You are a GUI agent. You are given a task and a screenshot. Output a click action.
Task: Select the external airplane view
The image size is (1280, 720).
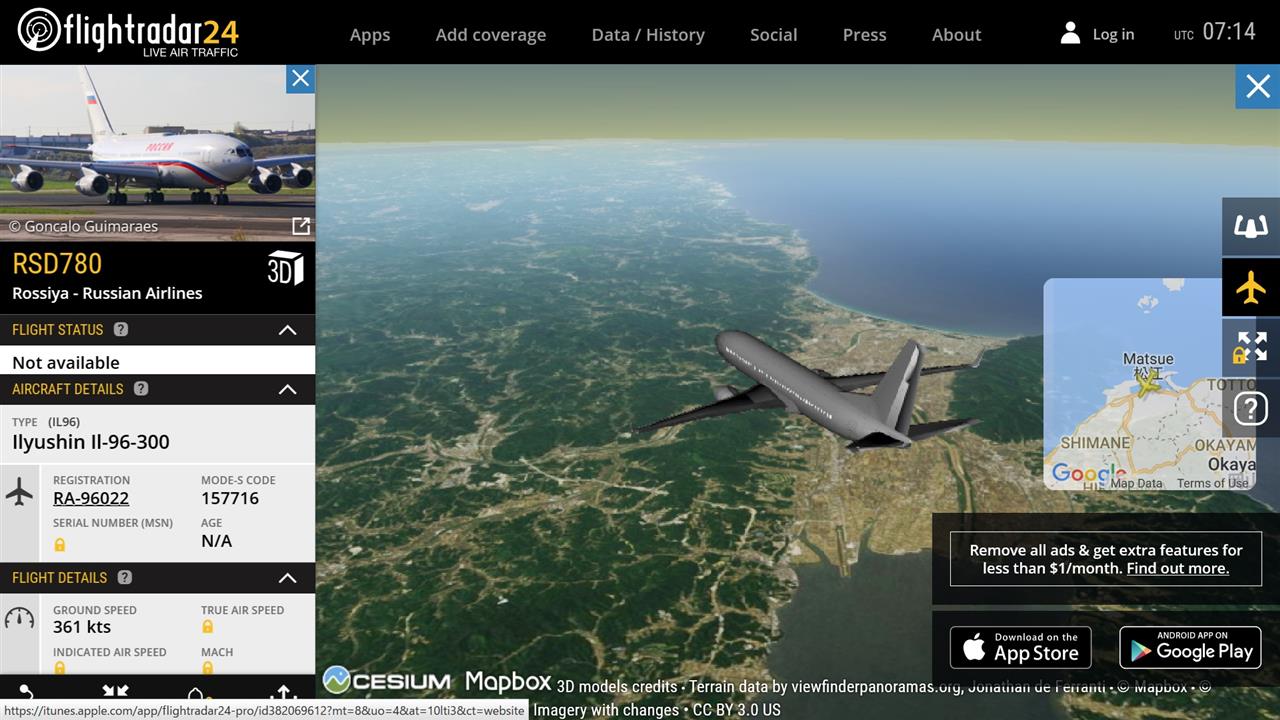pyautogui.click(x=1251, y=288)
